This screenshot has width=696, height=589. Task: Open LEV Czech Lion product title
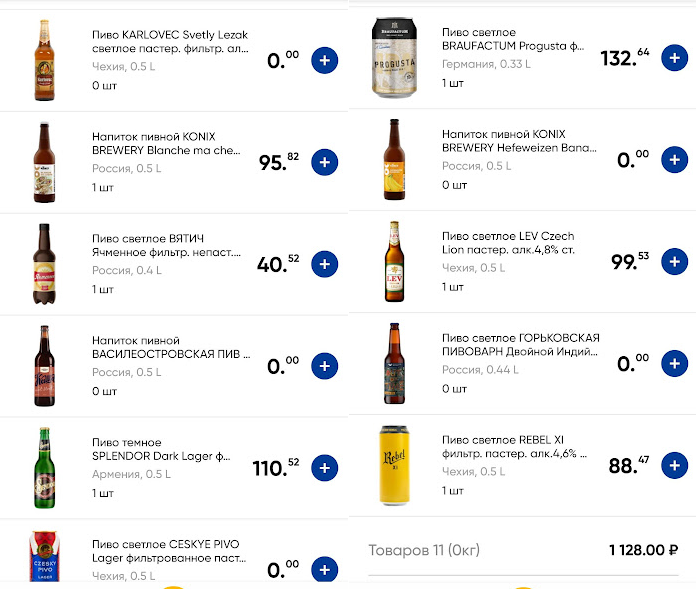click(x=508, y=243)
